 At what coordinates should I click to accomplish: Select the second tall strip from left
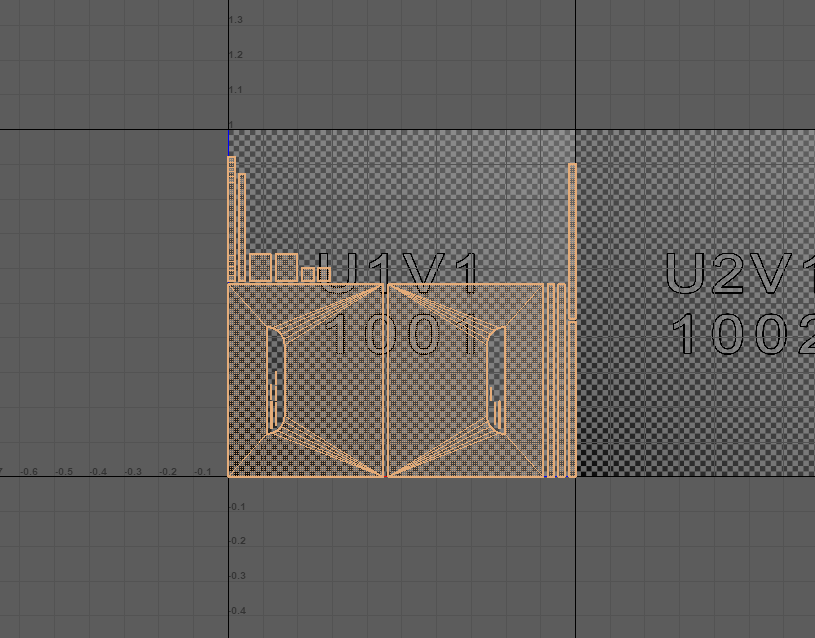point(241,228)
